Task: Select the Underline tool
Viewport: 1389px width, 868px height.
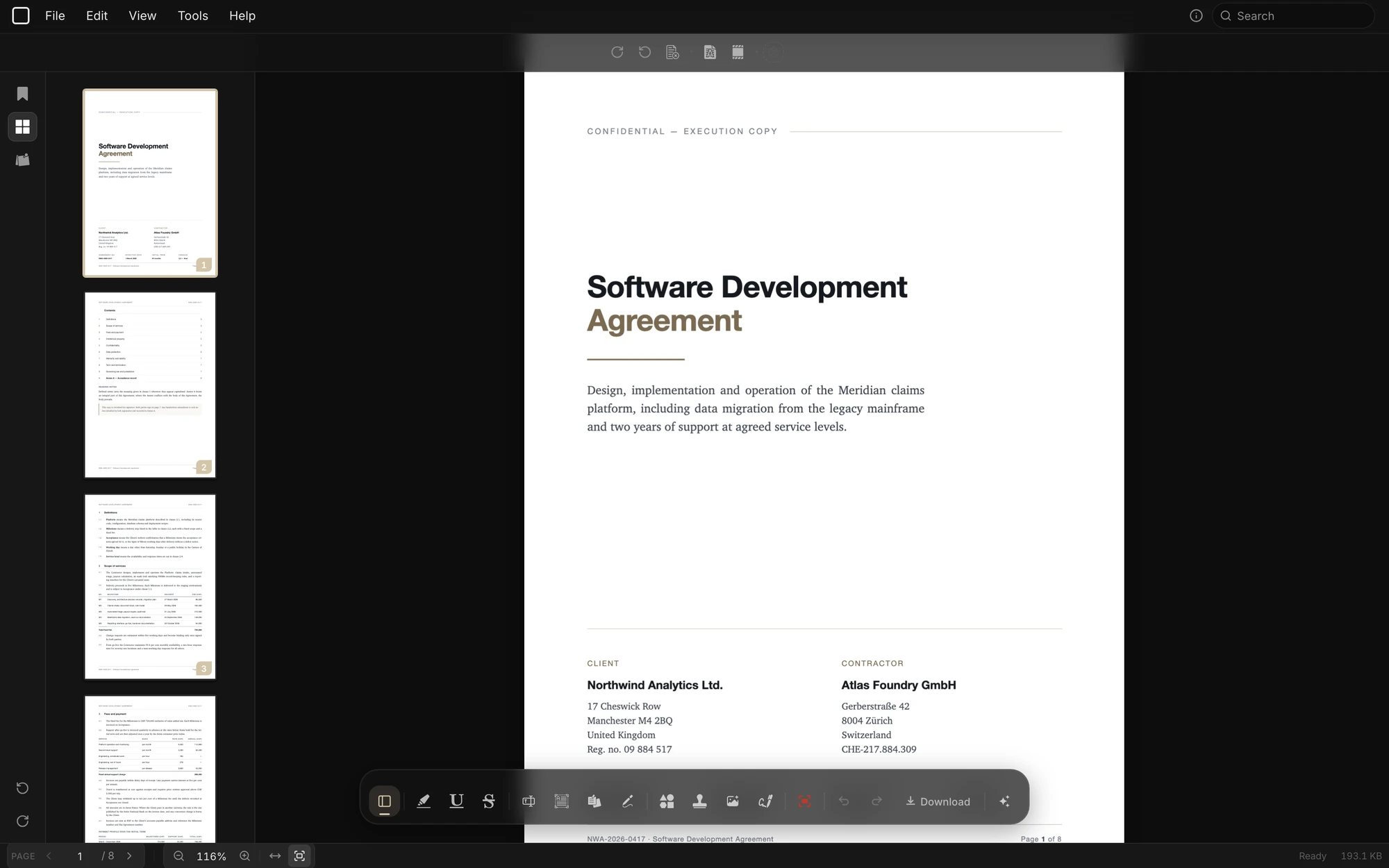Action: click(x=456, y=801)
